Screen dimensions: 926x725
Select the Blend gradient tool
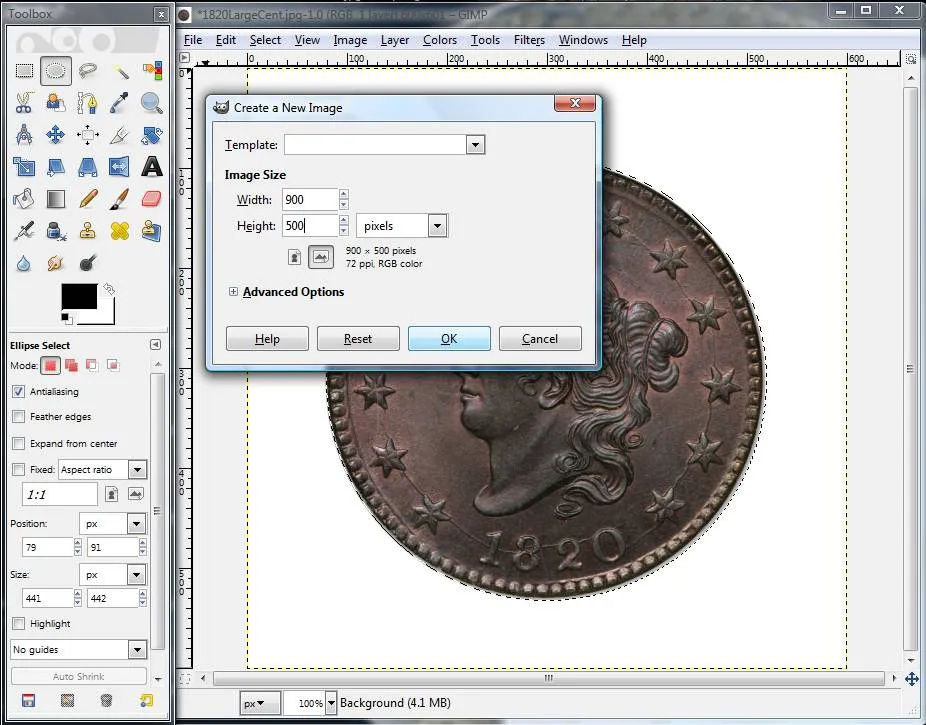[x=56, y=199]
